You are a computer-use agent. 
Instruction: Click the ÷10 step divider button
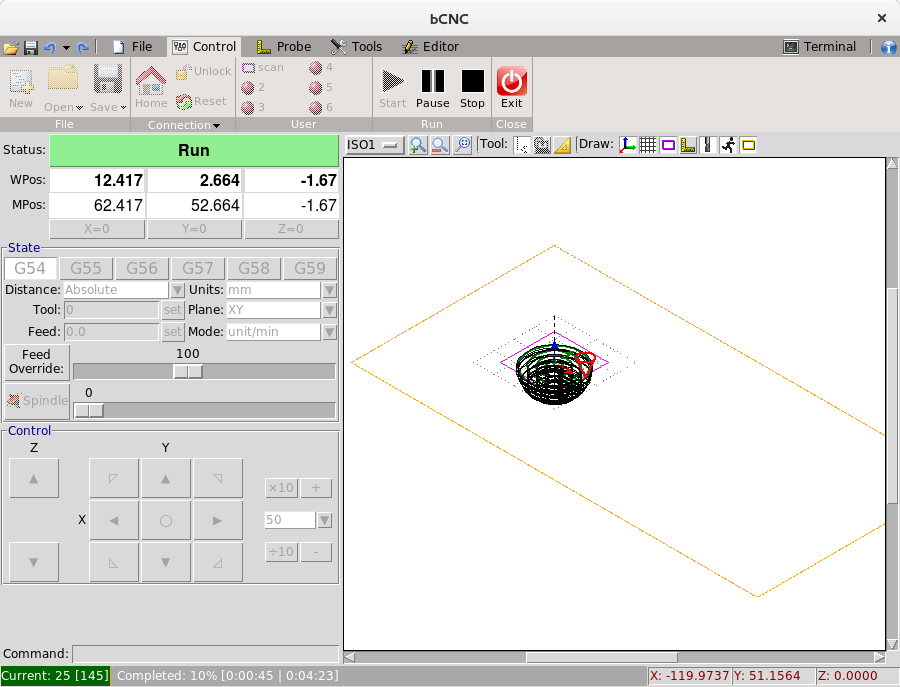point(281,552)
